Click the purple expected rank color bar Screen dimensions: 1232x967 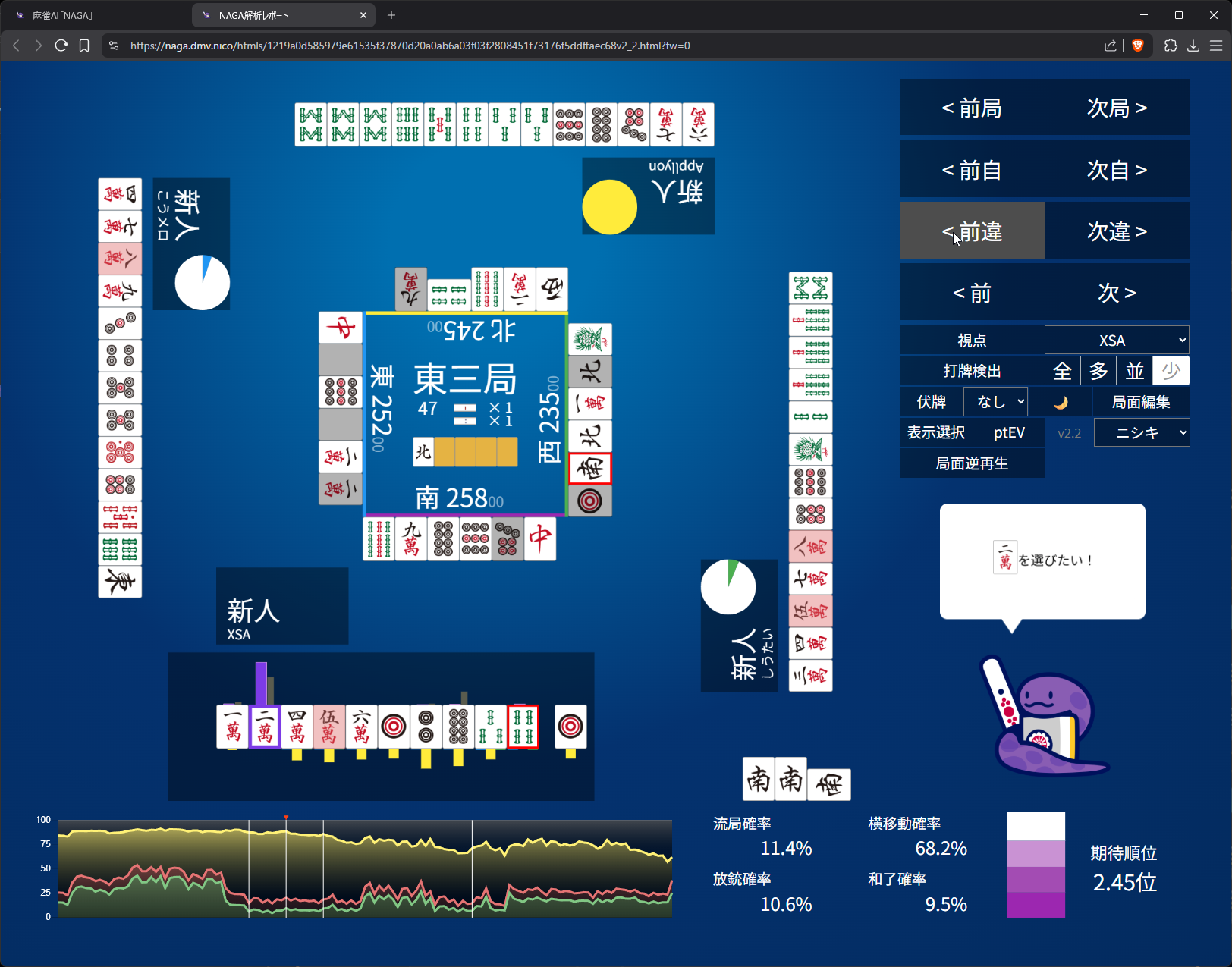(x=1036, y=865)
